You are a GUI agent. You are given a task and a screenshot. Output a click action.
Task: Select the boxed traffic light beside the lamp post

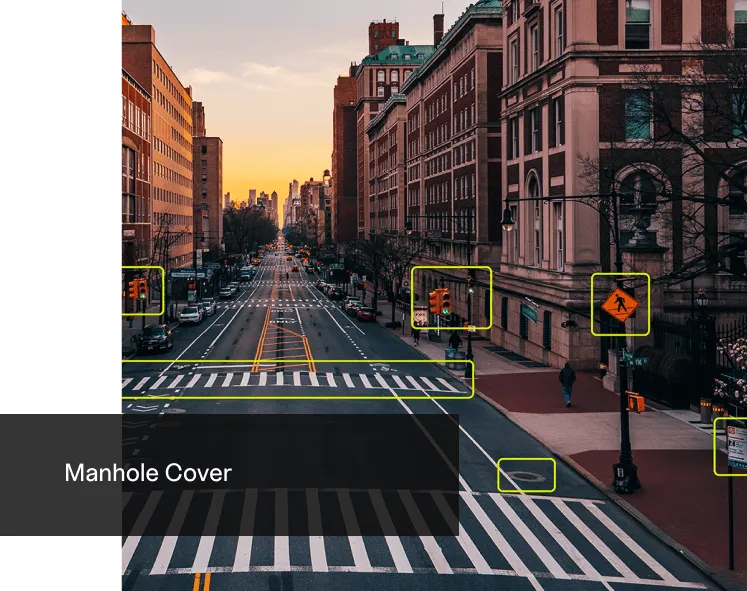(451, 298)
